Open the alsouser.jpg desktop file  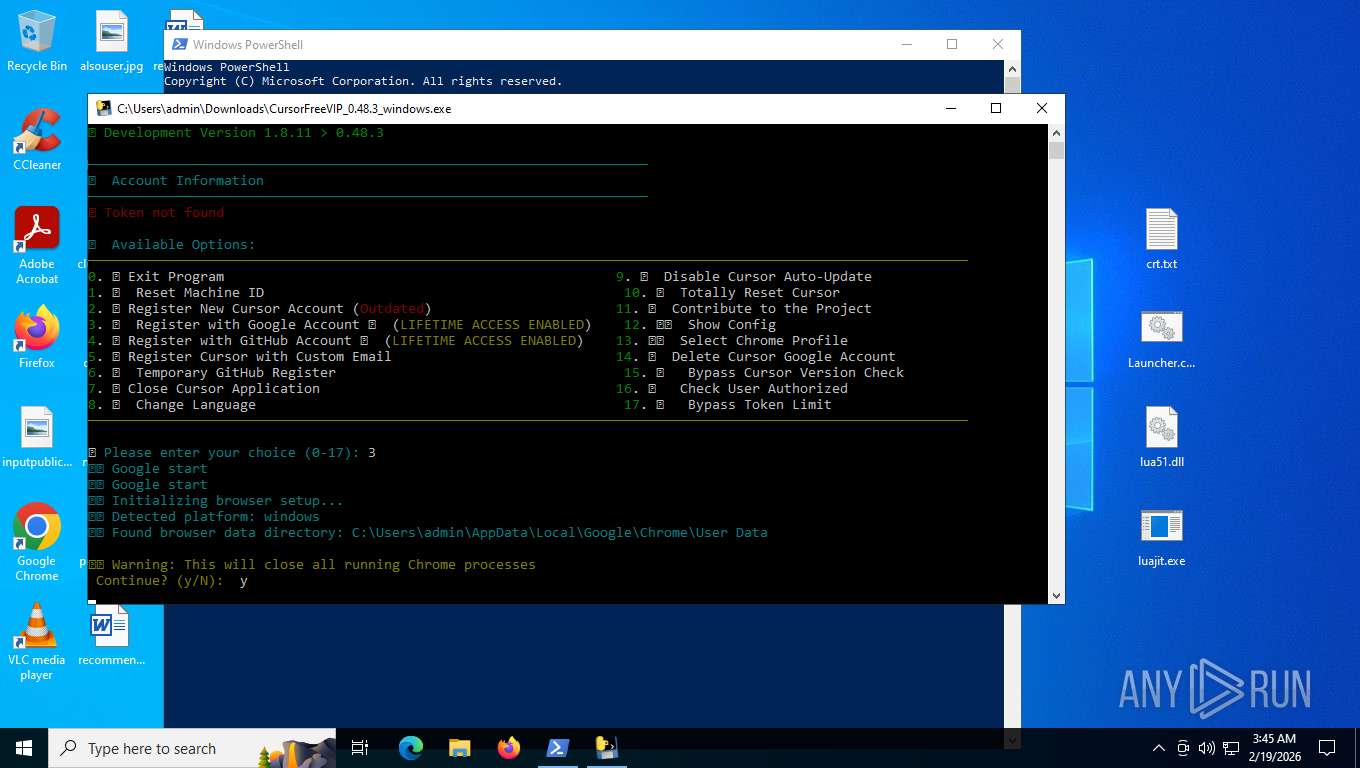click(111, 41)
